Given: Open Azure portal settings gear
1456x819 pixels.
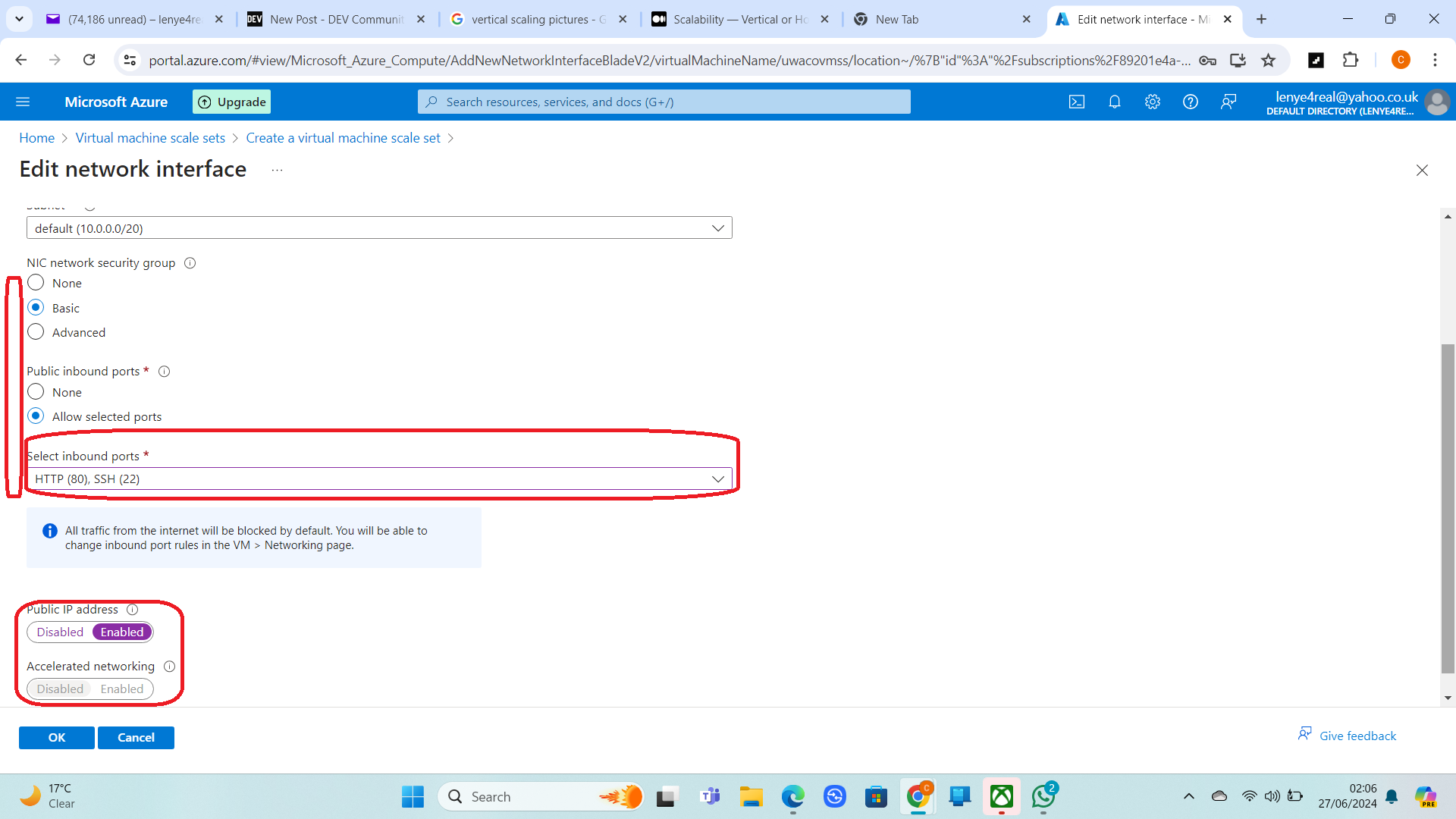Looking at the screenshot, I should 1152,102.
